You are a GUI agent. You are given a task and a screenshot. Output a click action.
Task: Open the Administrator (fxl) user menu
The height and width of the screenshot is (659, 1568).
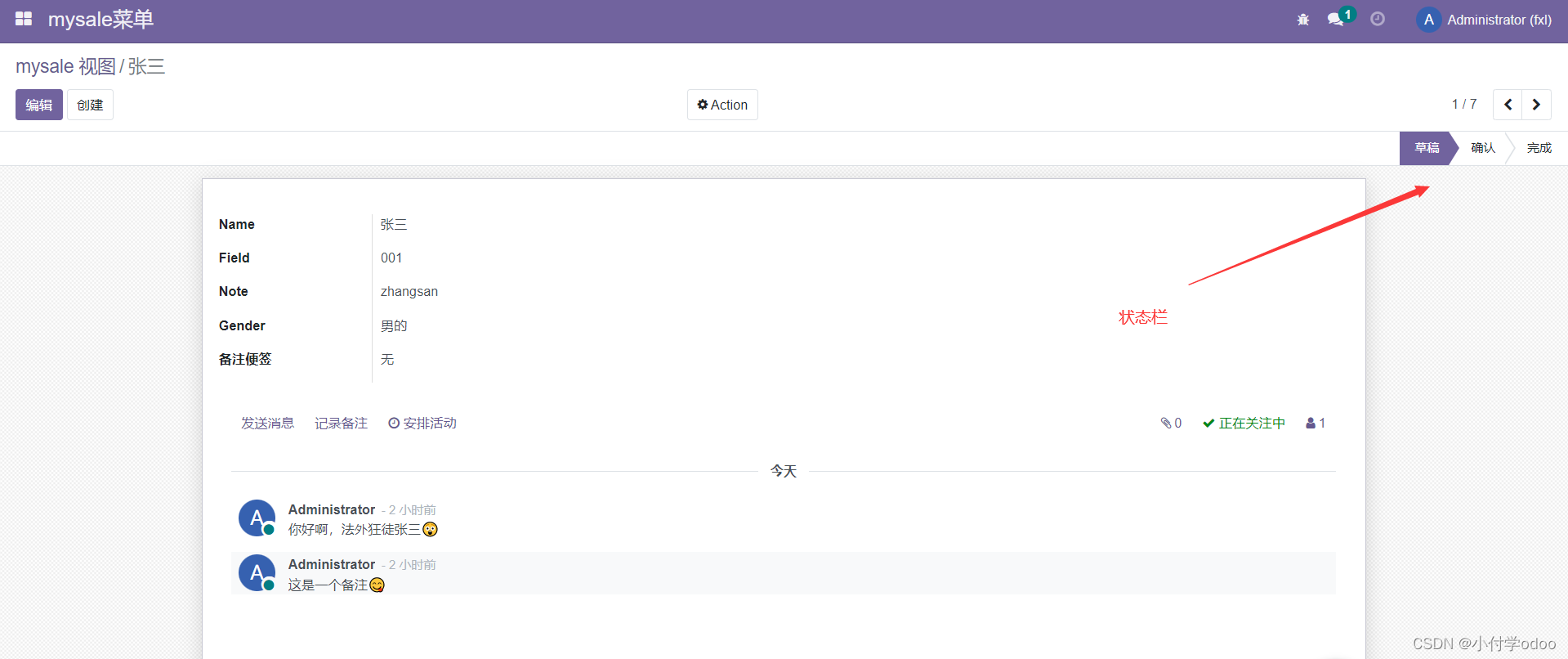pyautogui.click(x=1484, y=20)
